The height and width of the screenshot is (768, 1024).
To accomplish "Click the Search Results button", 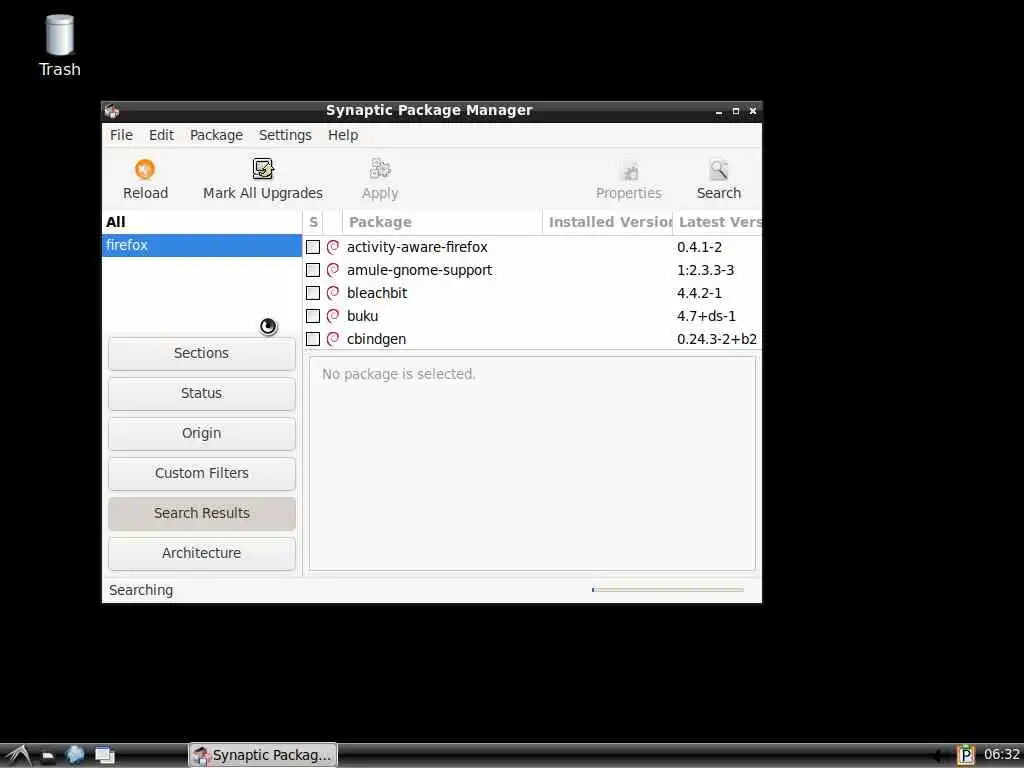I will coord(202,513).
